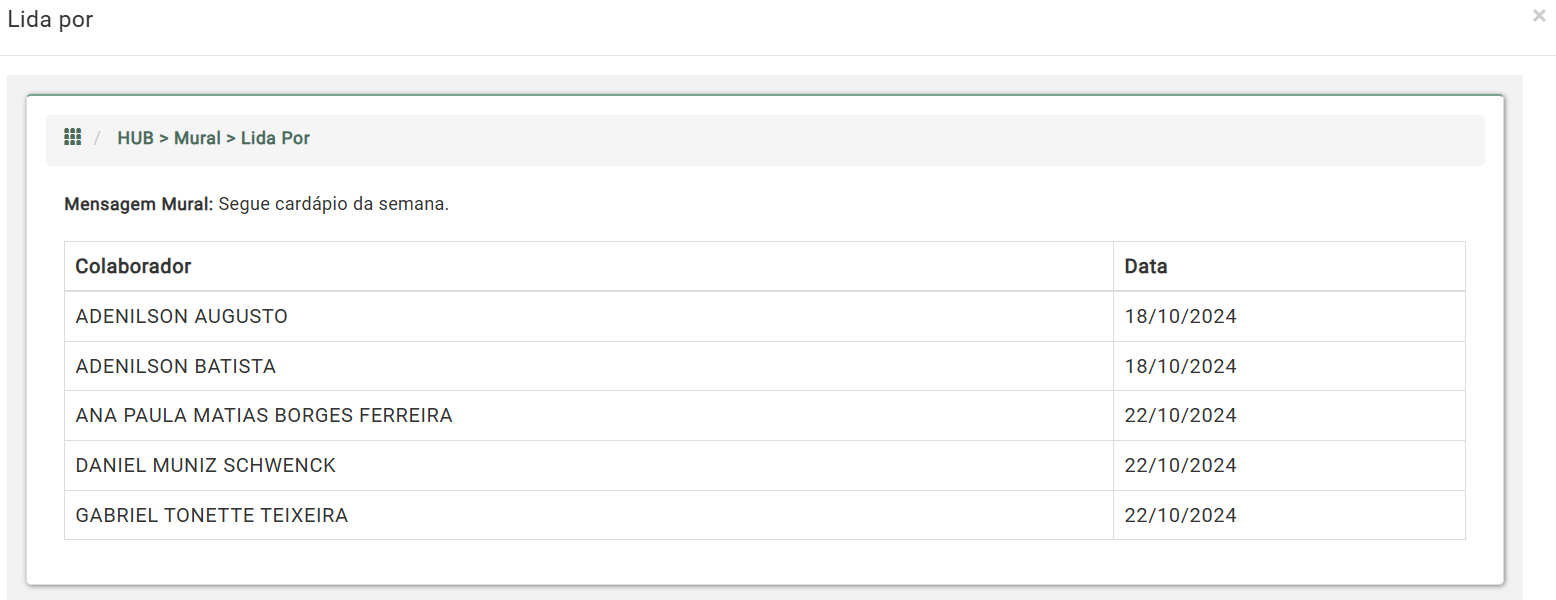1556x600 pixels.
Task: Select the ADENILSON BATISTA row
Action: pos(765,366)
